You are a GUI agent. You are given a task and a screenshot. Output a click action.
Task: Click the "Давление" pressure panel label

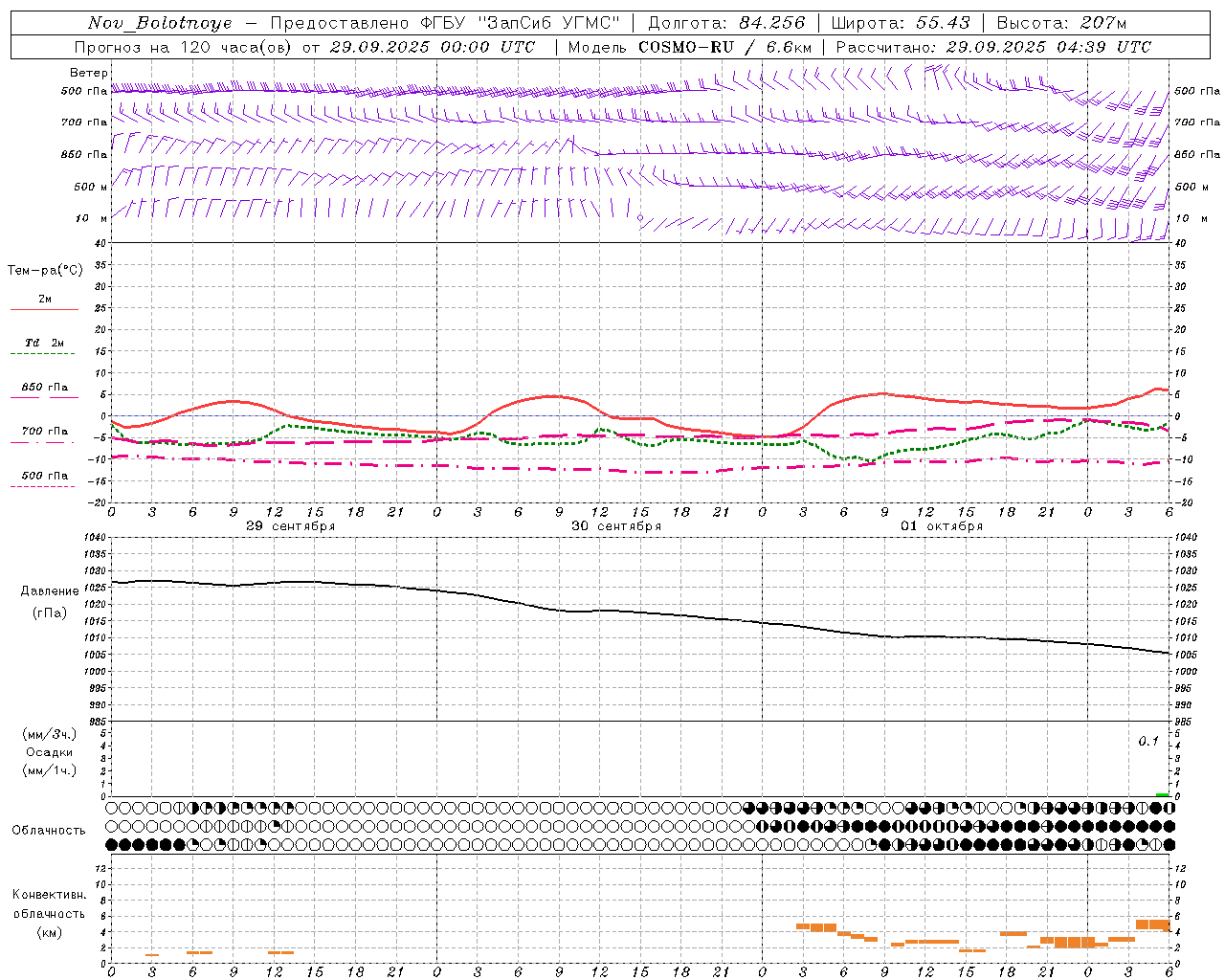(50, 591)
